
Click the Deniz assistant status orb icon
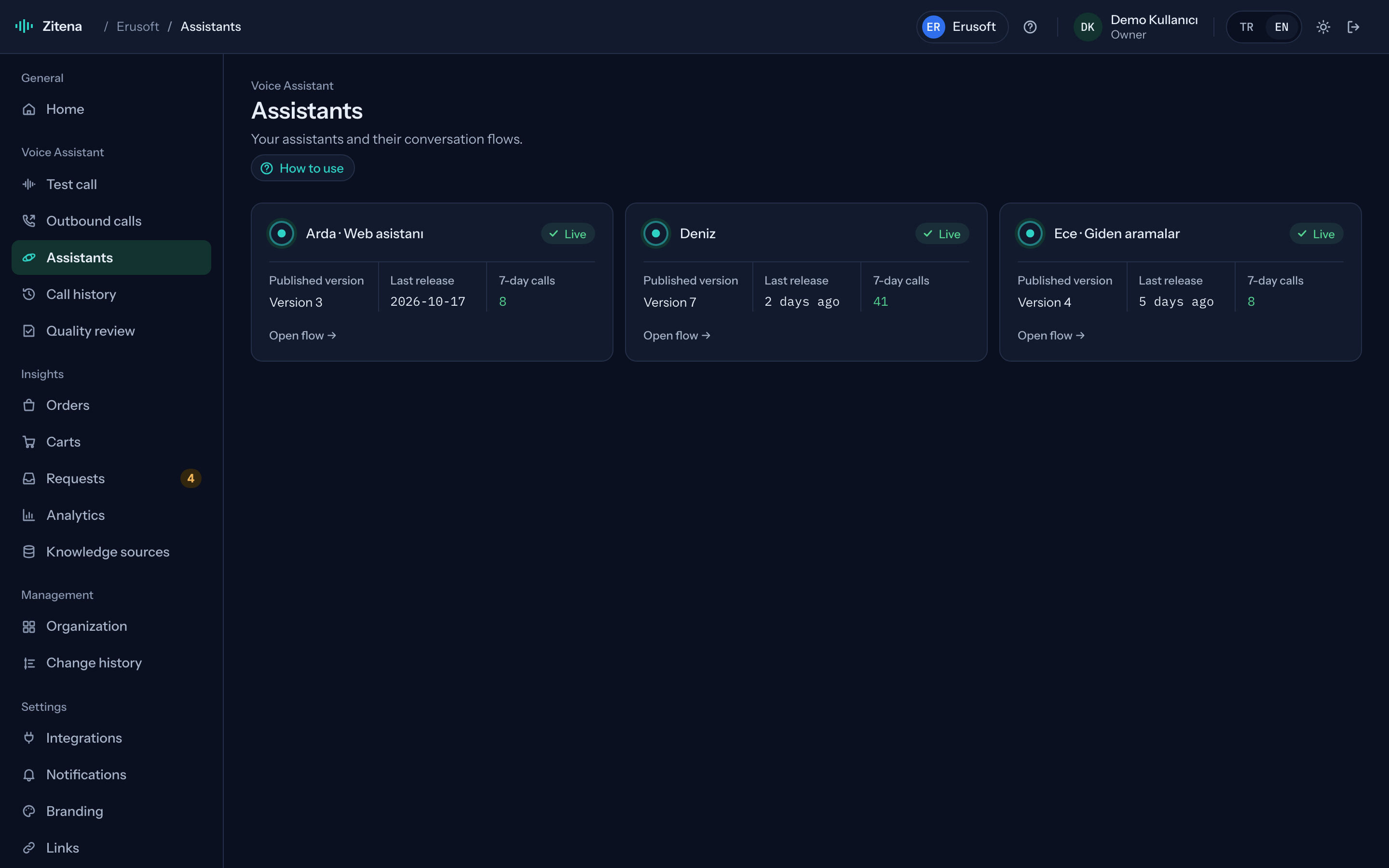[656, 234]
